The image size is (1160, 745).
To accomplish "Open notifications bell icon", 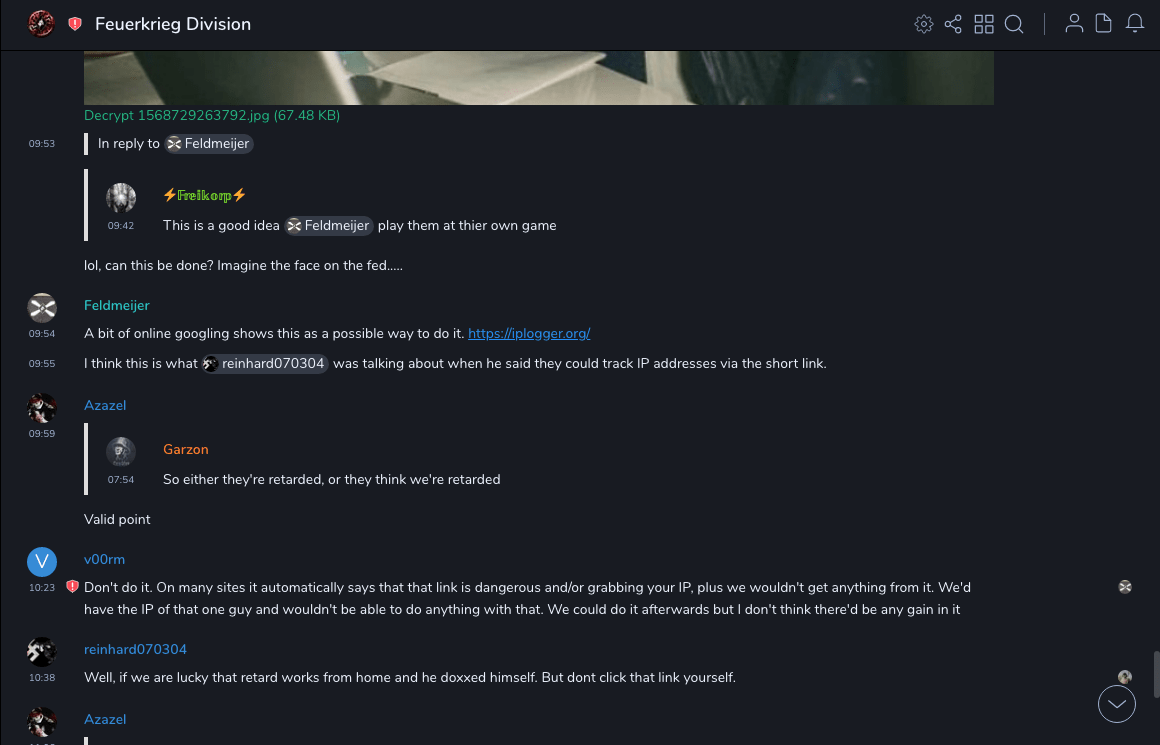I will (x=1135, y=24).
